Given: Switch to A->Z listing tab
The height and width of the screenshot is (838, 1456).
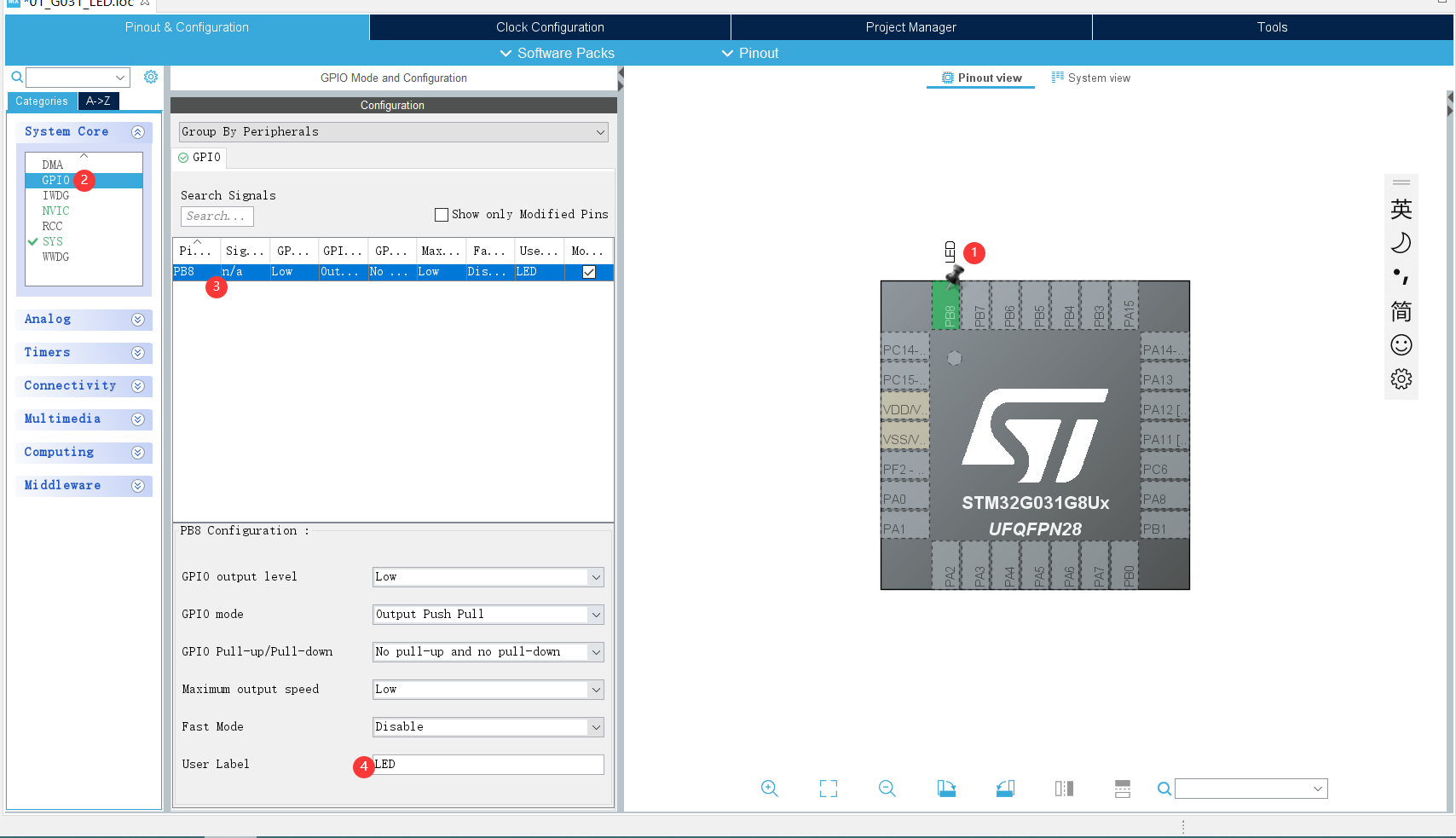Looking at the screenshot, I should coord(98,101).
